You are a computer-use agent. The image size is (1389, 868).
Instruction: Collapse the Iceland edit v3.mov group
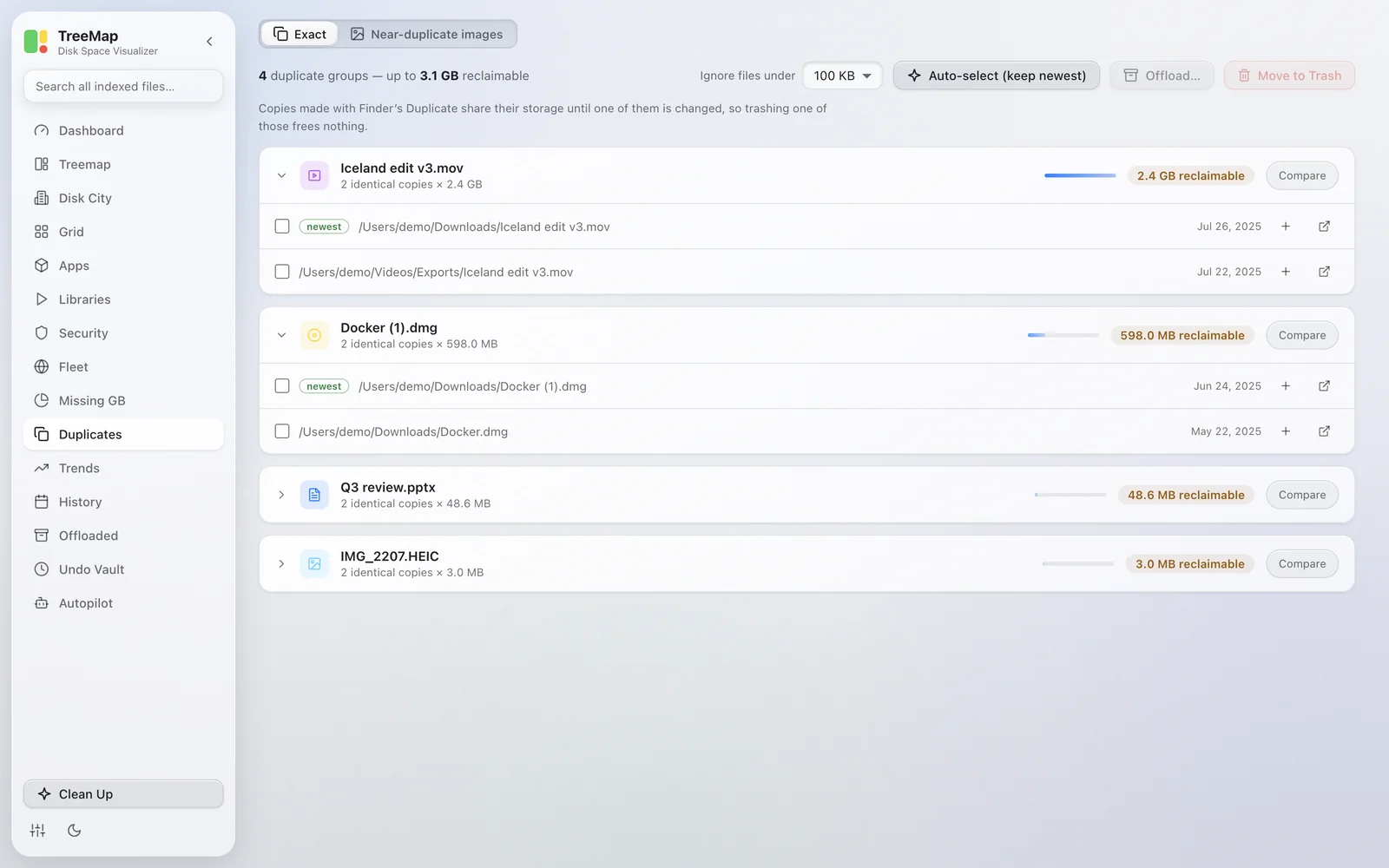tap(281, 175)
